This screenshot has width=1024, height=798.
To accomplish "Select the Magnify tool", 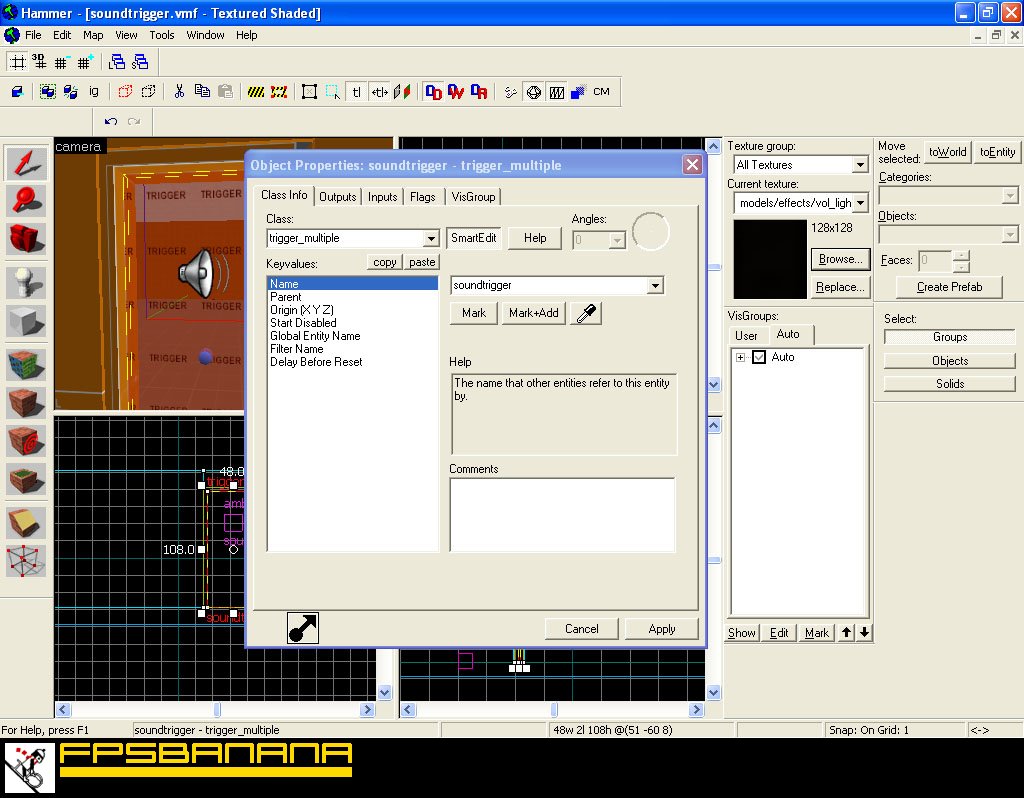I will pyautogui.click(x=26, y=201).
